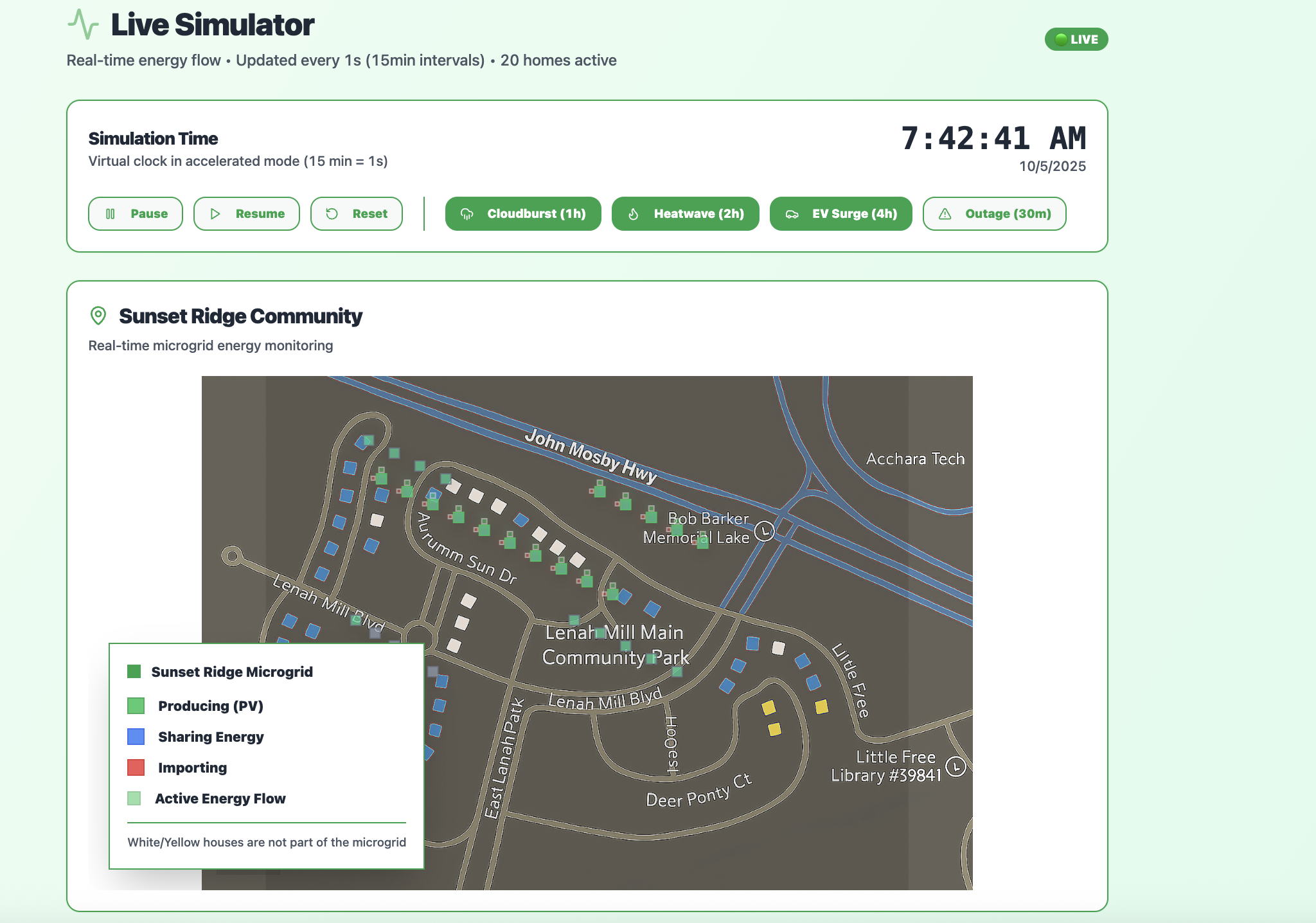Viewport: 1316px width, 923px height.
Task: Click the simulation clock time display
Action: point(993,138)
